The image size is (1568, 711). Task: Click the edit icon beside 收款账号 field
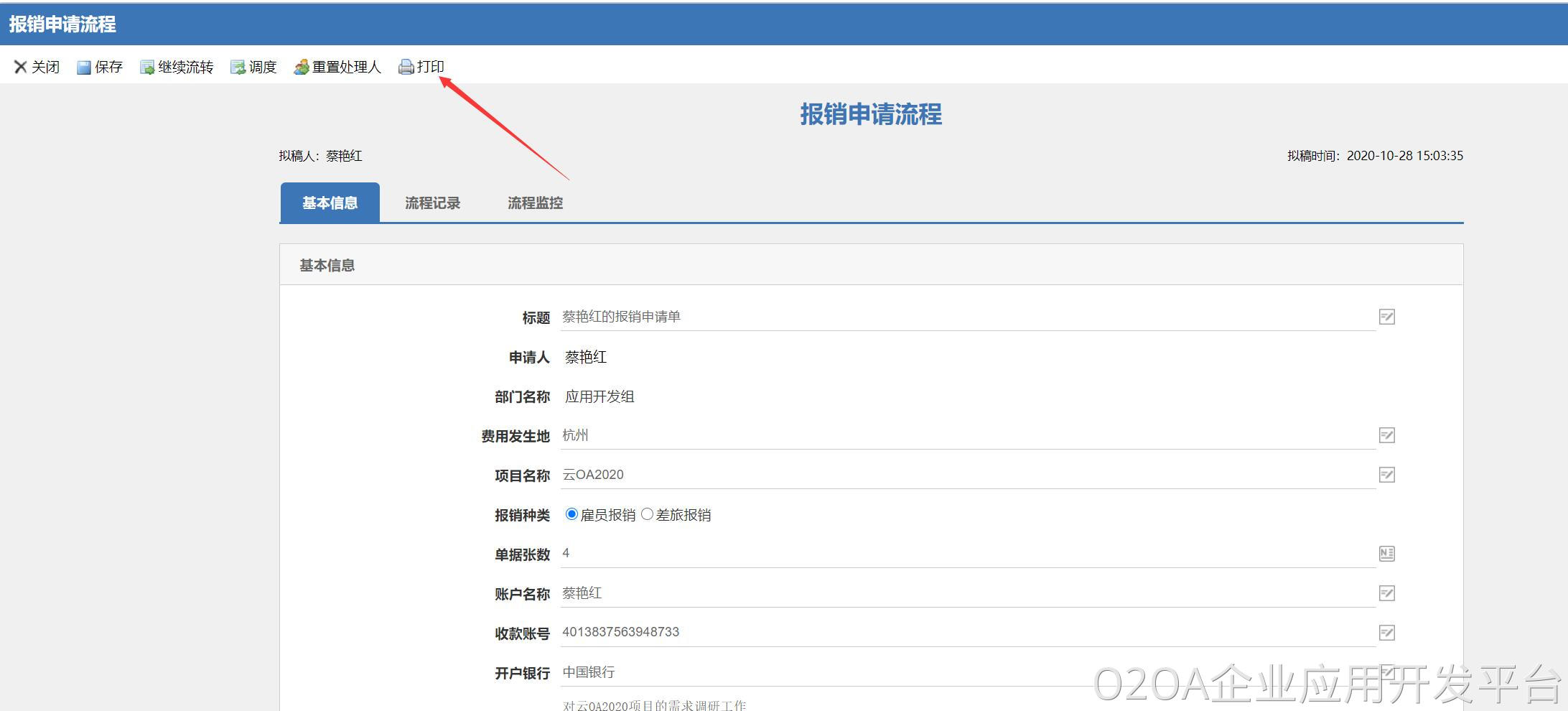click(1386, 633)
